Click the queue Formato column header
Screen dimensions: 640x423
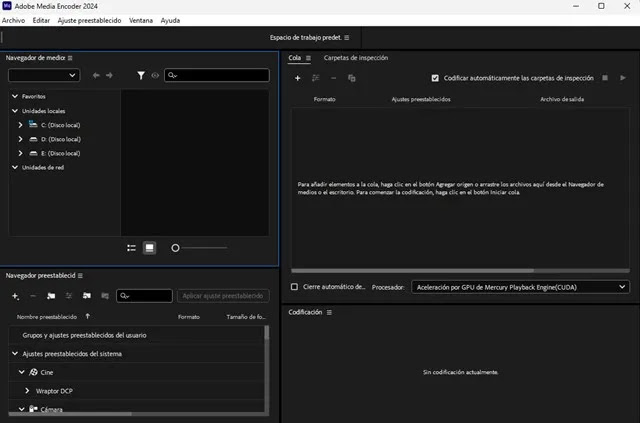point(324,99)
